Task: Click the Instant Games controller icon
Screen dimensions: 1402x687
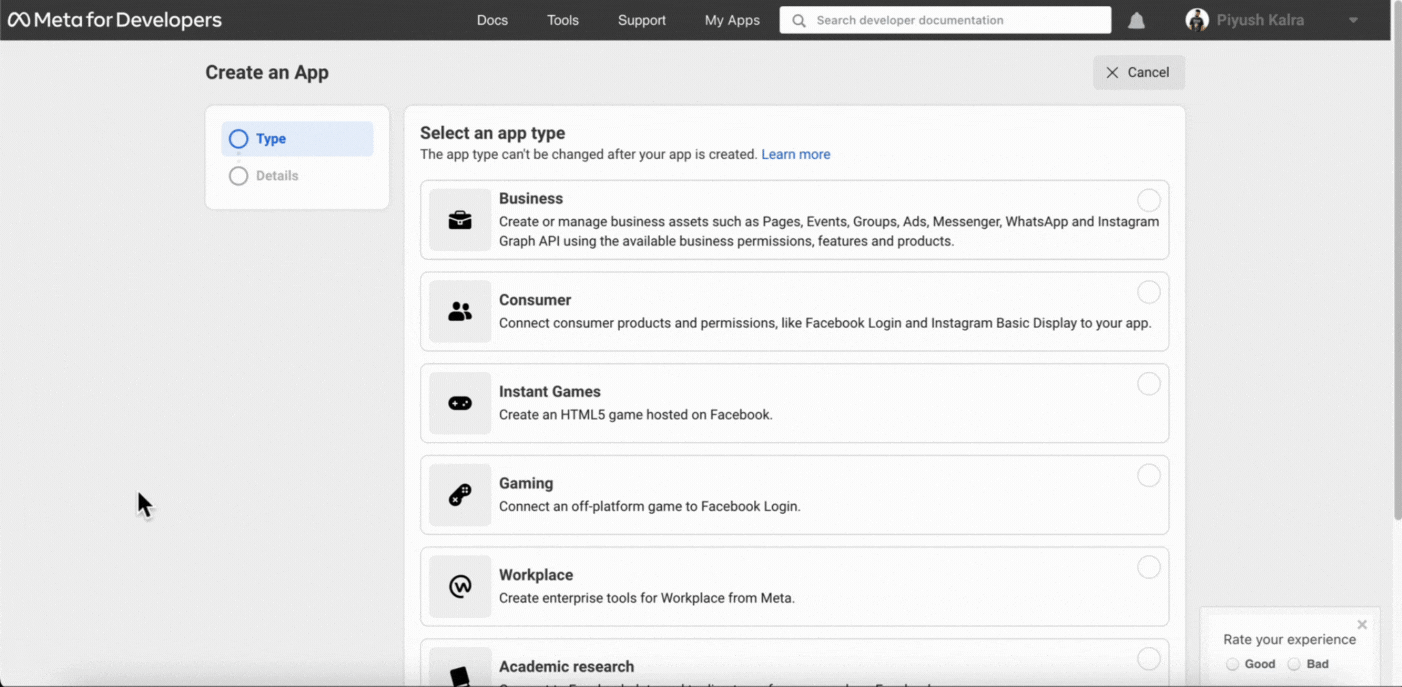Action: click(460, 403)
